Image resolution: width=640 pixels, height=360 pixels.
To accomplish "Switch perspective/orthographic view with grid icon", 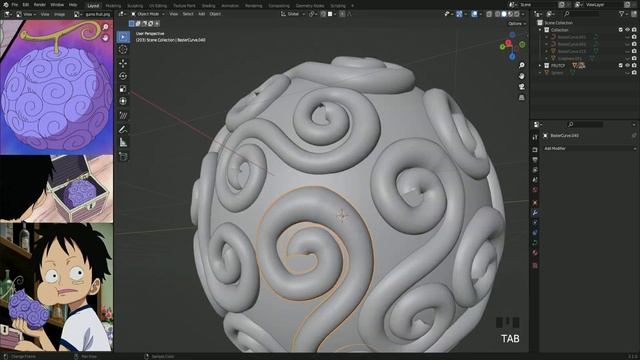I will pos(522,98).
